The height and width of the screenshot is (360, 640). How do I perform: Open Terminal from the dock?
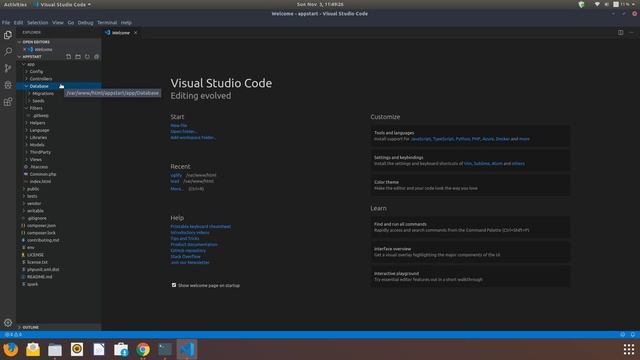pos(165,349)
